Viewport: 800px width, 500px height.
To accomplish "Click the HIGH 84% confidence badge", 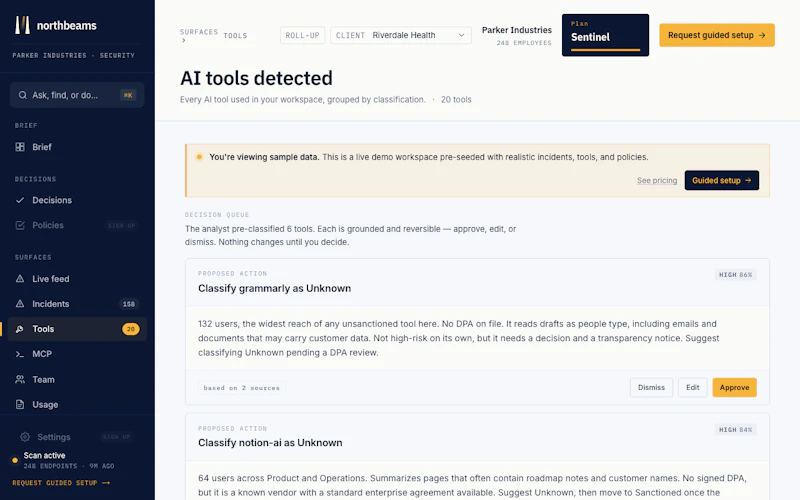I will pos(735,430).
